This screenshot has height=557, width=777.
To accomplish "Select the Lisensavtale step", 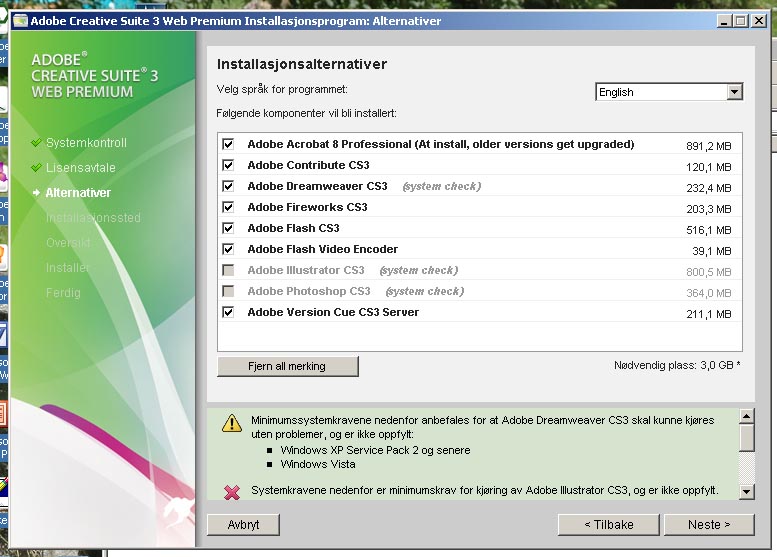I will 80,167.
